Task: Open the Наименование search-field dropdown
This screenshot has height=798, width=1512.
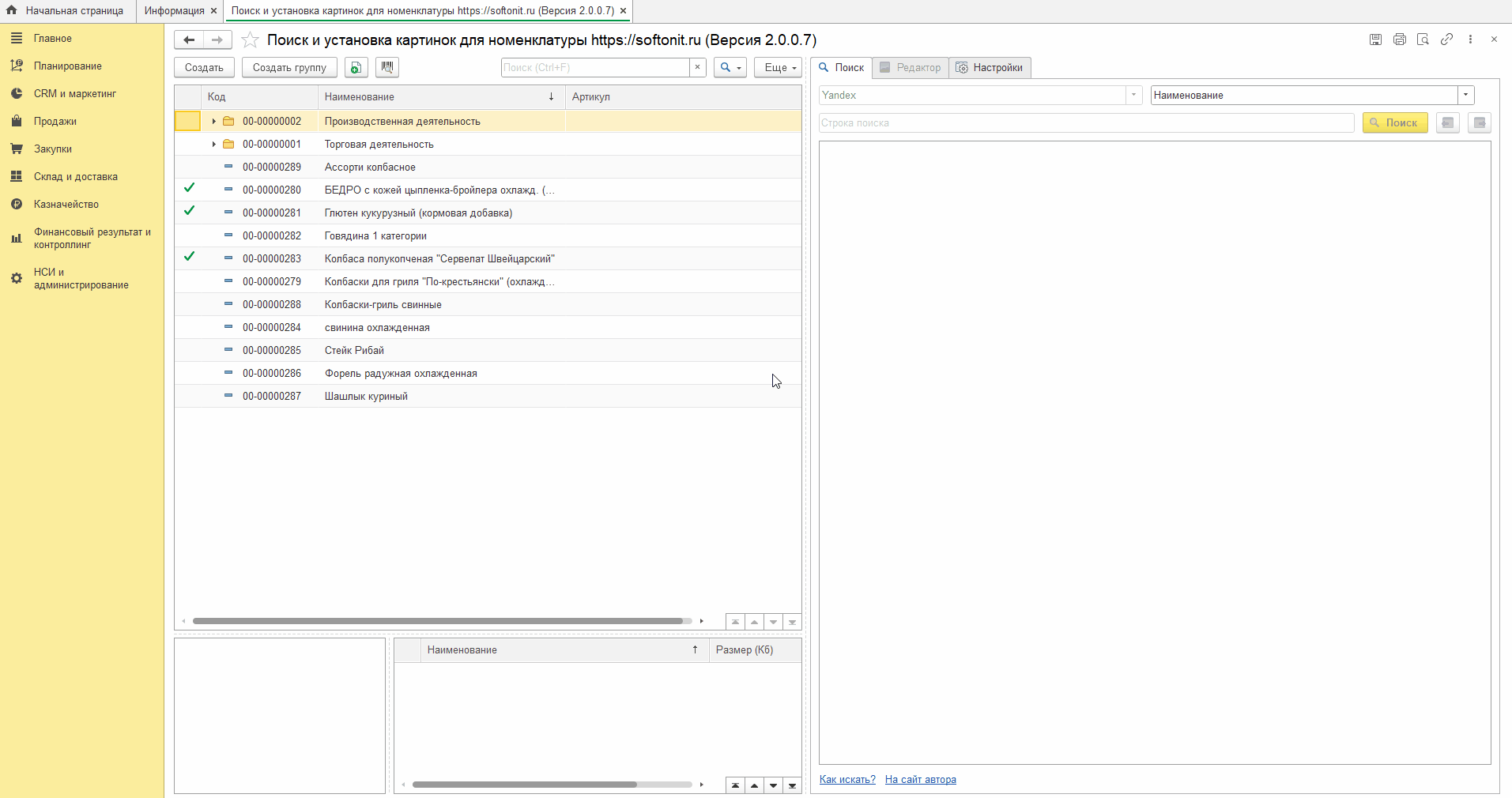Action: (1466, 95)
